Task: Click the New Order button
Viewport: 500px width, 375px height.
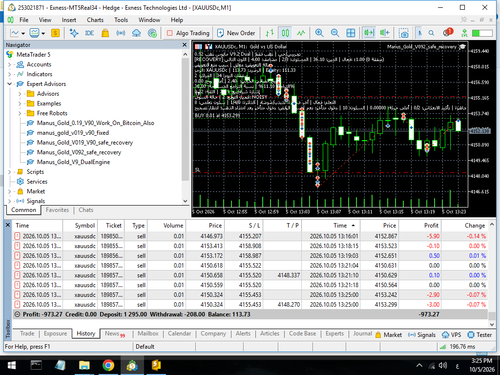Action: click(236, 33)
